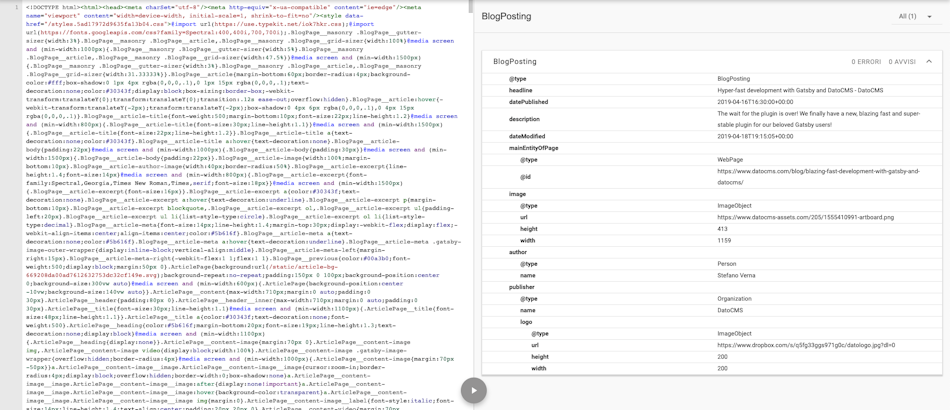Viewport: 950px width, 410px height.
Task: Select headline value Hyper-fast development with Gatsby
Action: tap(800, 90)
